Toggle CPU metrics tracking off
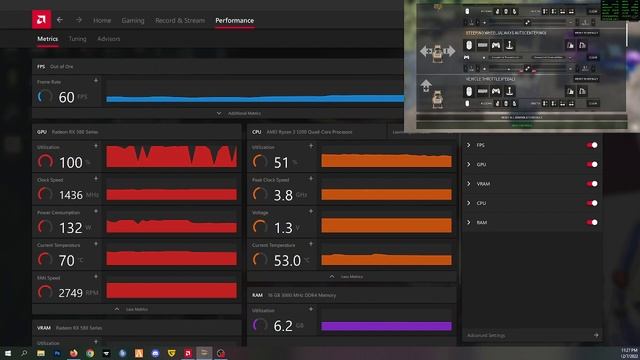The image size is (640, 360). [x=592, y=203]
